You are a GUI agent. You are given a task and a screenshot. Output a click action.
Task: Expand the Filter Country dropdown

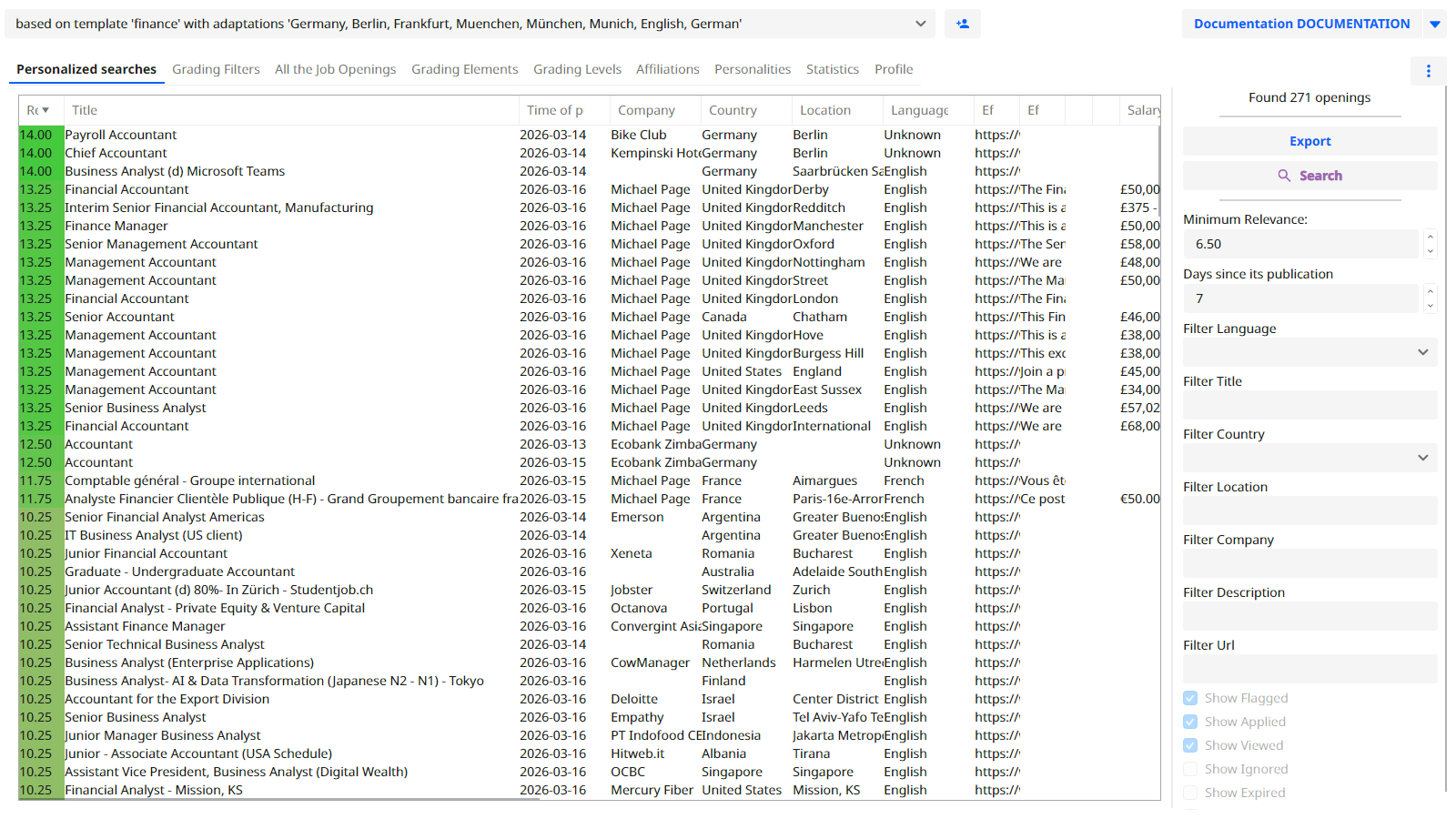click(x=1422, y=457)
